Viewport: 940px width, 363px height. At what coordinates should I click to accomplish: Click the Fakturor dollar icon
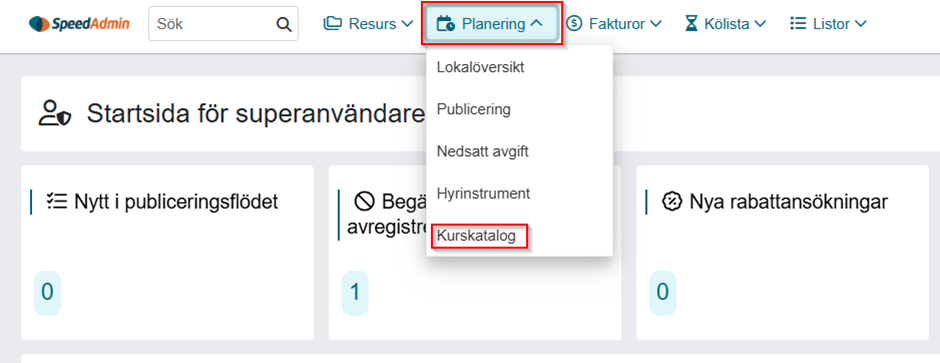point(574,24)
